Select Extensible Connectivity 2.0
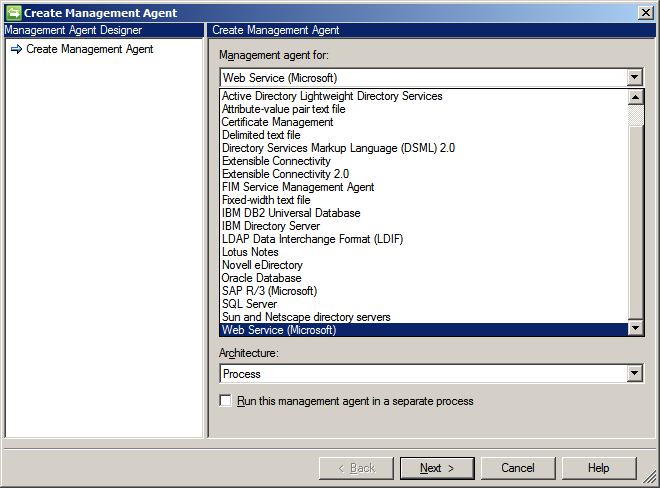 point(424,174)
